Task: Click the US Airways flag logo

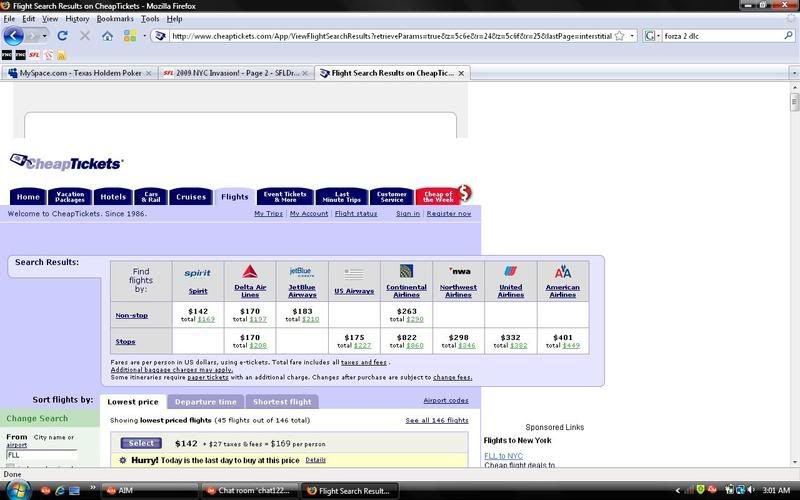Action: click(354, 274)
